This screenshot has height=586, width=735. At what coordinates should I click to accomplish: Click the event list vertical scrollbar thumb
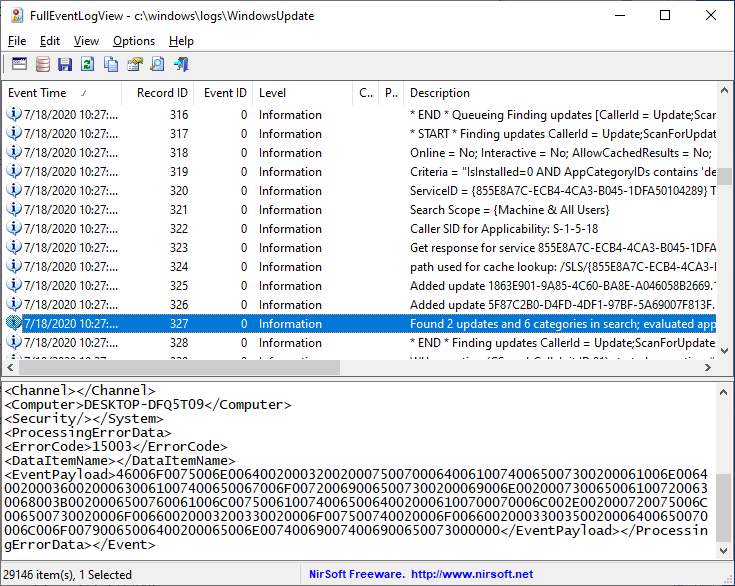724,176
